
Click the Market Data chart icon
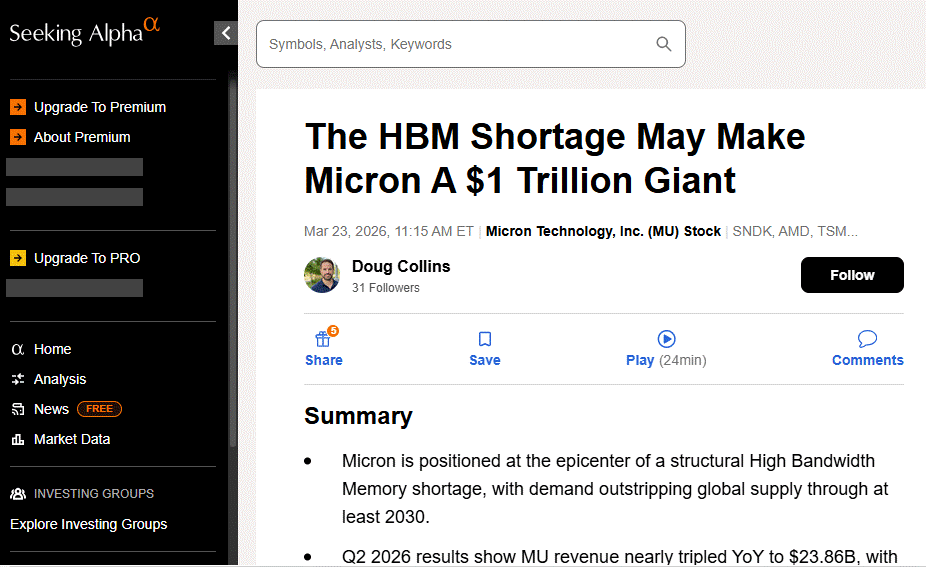pos(18,439)
